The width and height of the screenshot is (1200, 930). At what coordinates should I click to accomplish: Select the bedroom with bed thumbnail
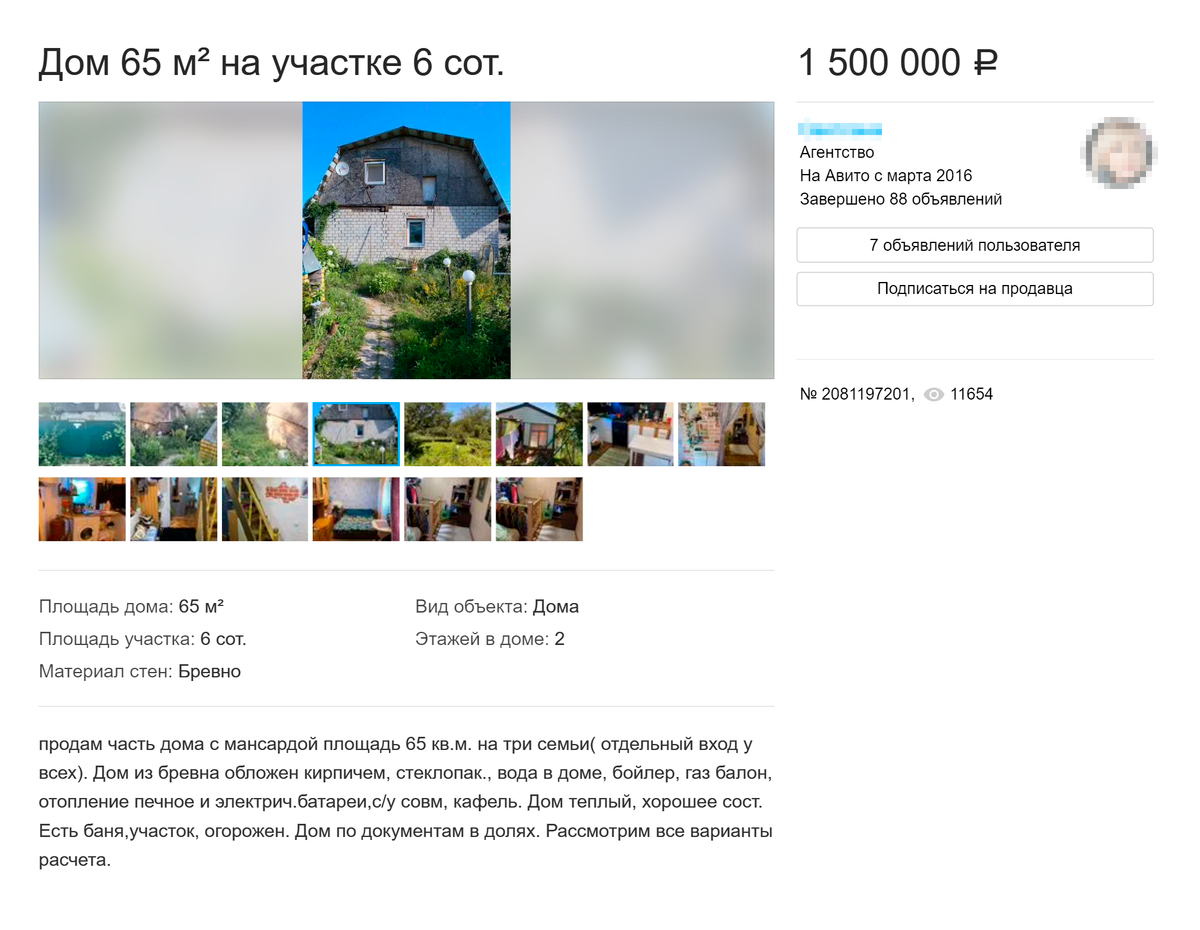tap(356, 509)
